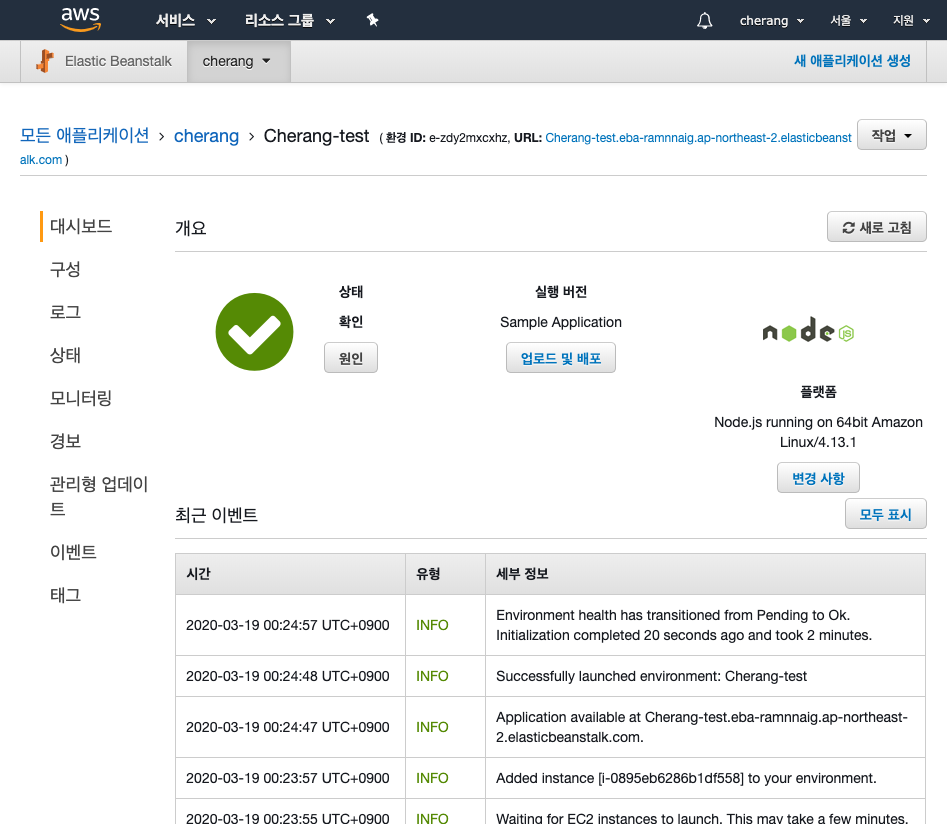Open 모니터링 in the sidebar

[81, 398]
